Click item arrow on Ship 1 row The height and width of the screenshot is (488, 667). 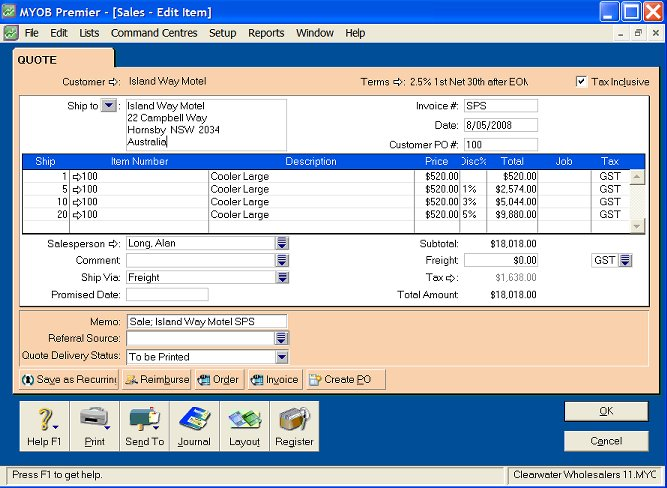77,177
